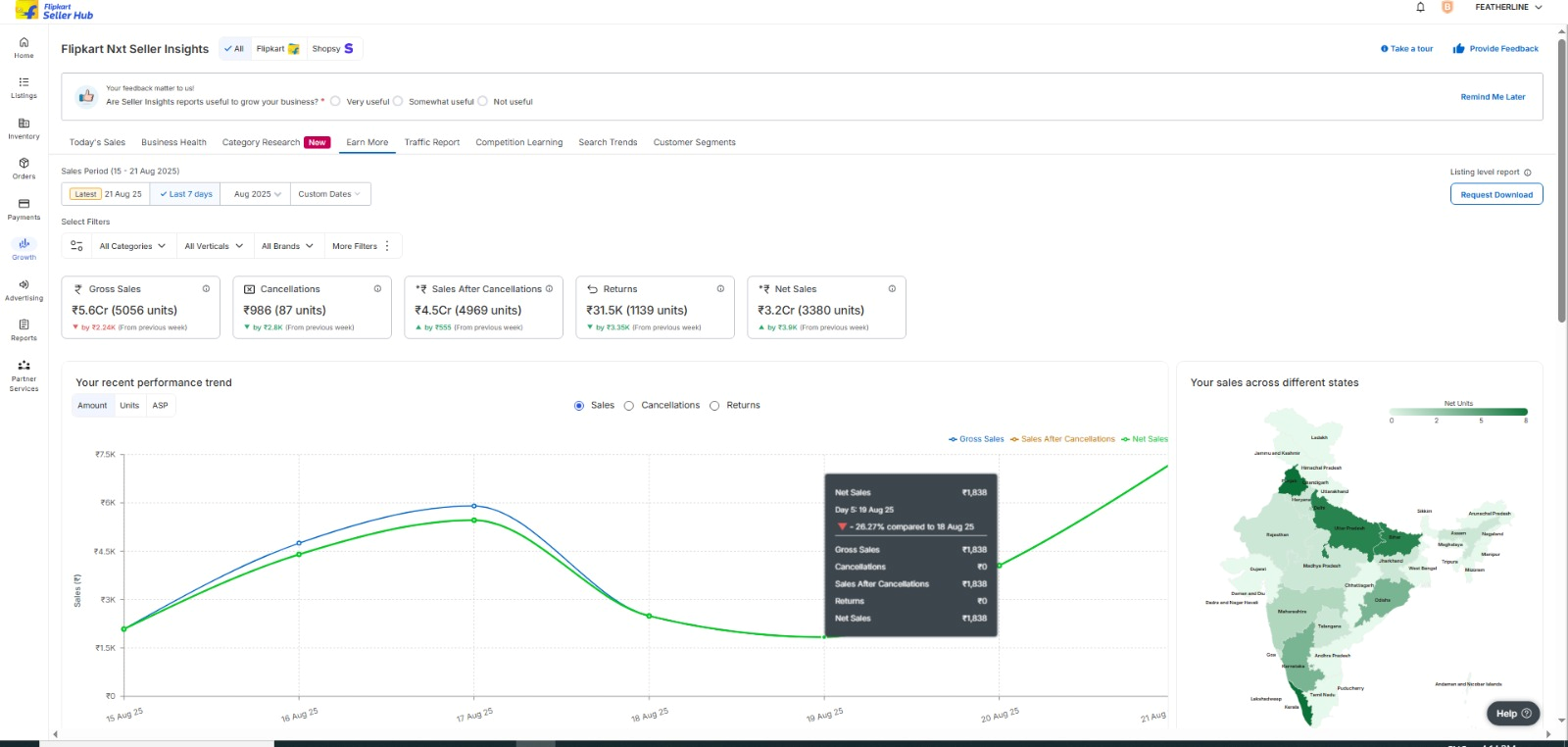This screenshot has width=1568, height=747.
Task: Select the Shopsy platform chip
Action: click(333, 48)
